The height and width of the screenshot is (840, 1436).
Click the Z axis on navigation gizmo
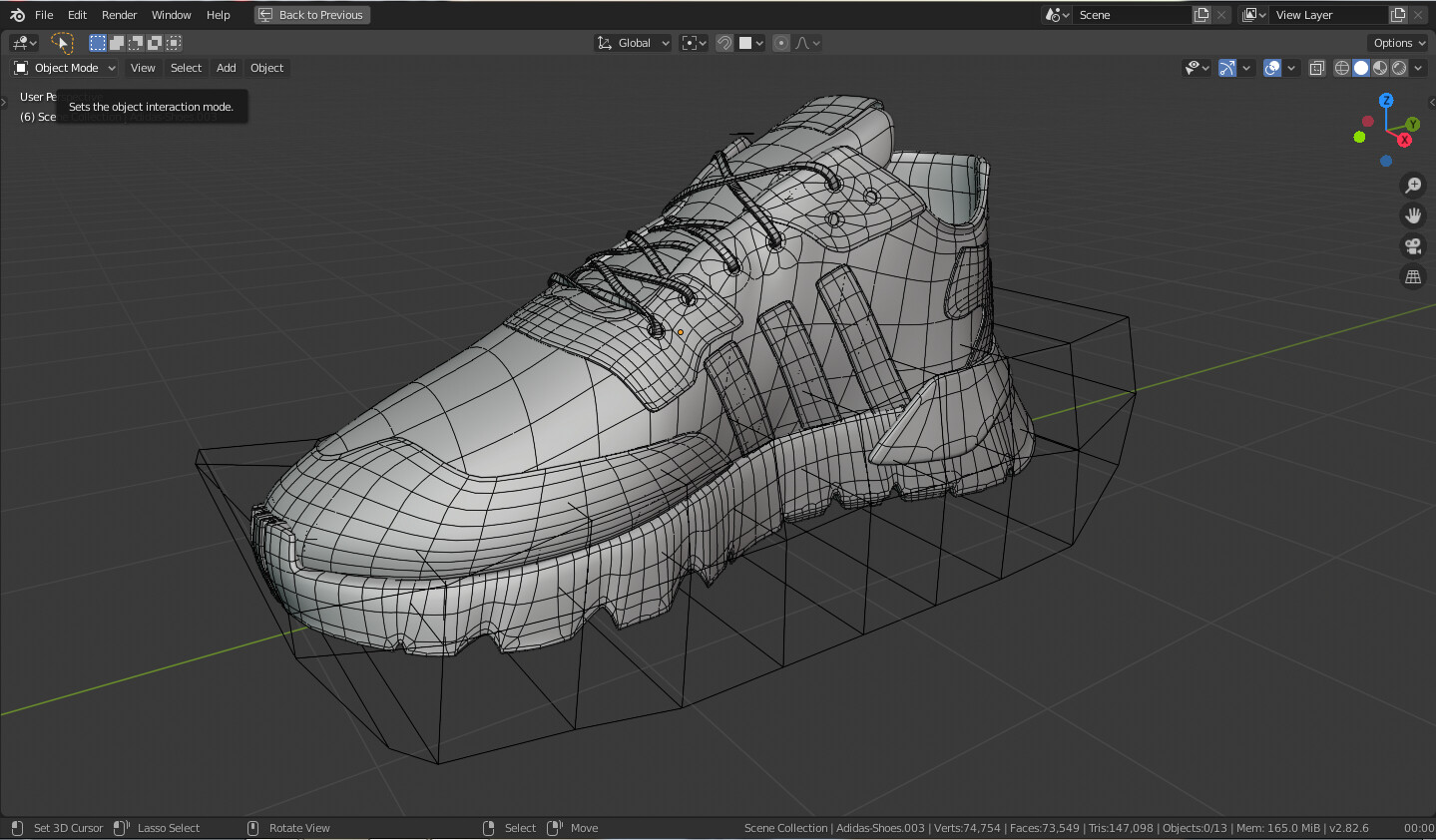pyautogui.click(x=1386, y=101)
